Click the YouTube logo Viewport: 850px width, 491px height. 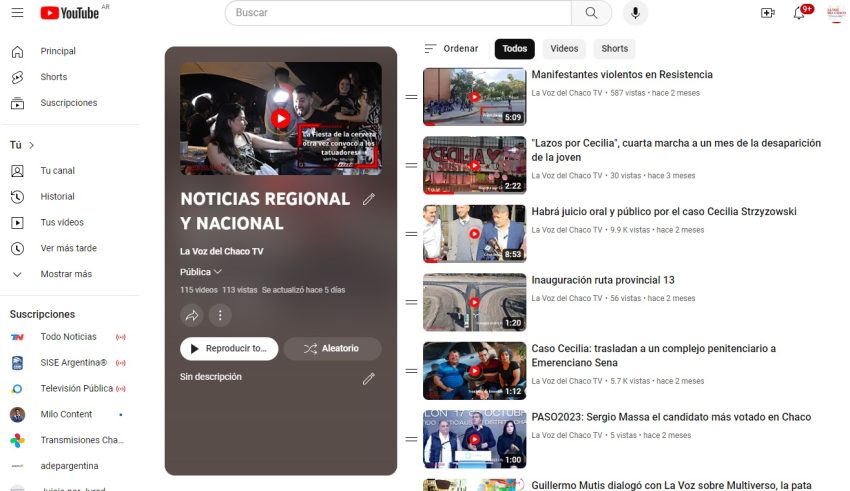(x=70, y=12)
